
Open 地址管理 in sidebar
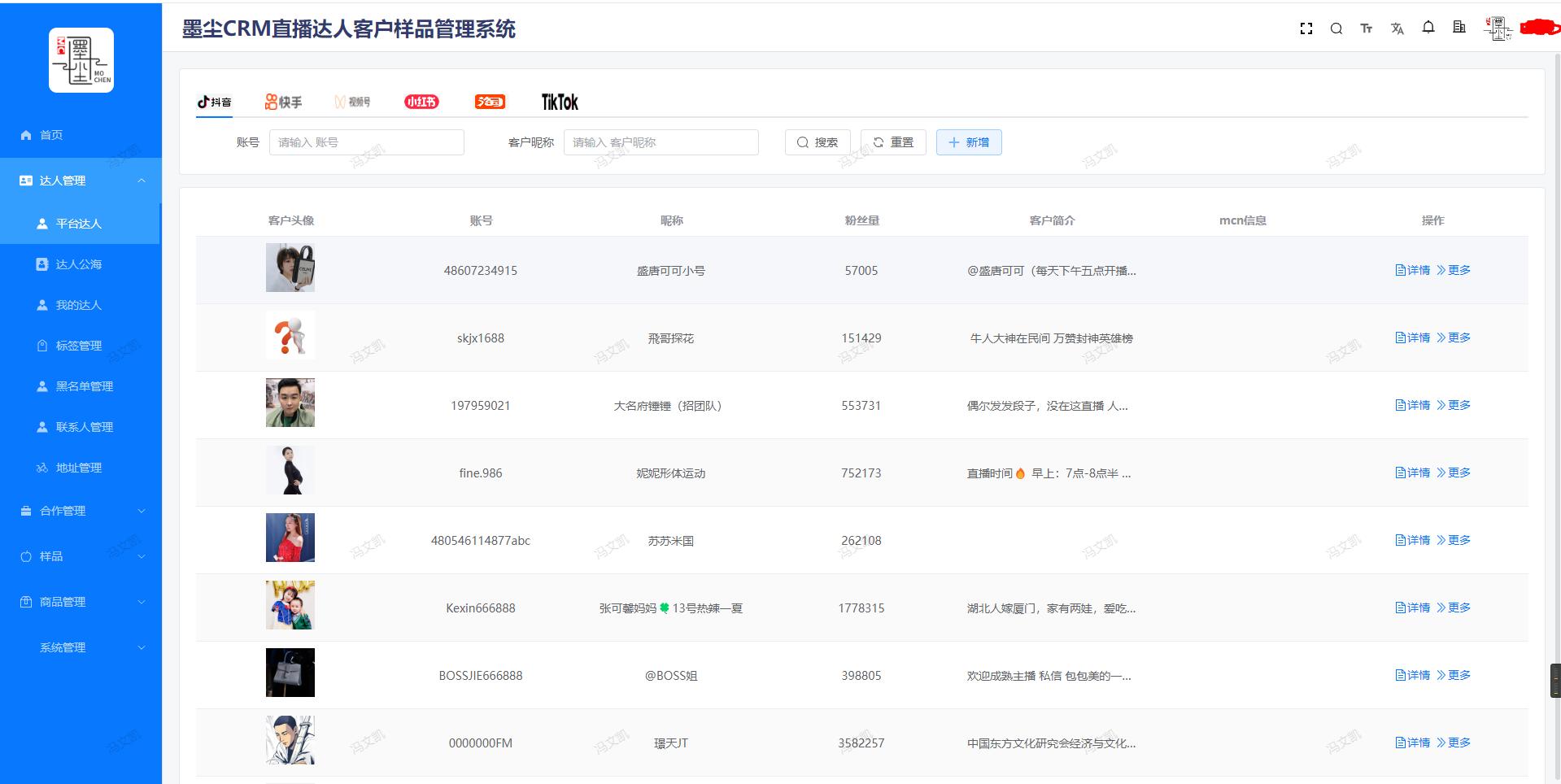point(81,468)
